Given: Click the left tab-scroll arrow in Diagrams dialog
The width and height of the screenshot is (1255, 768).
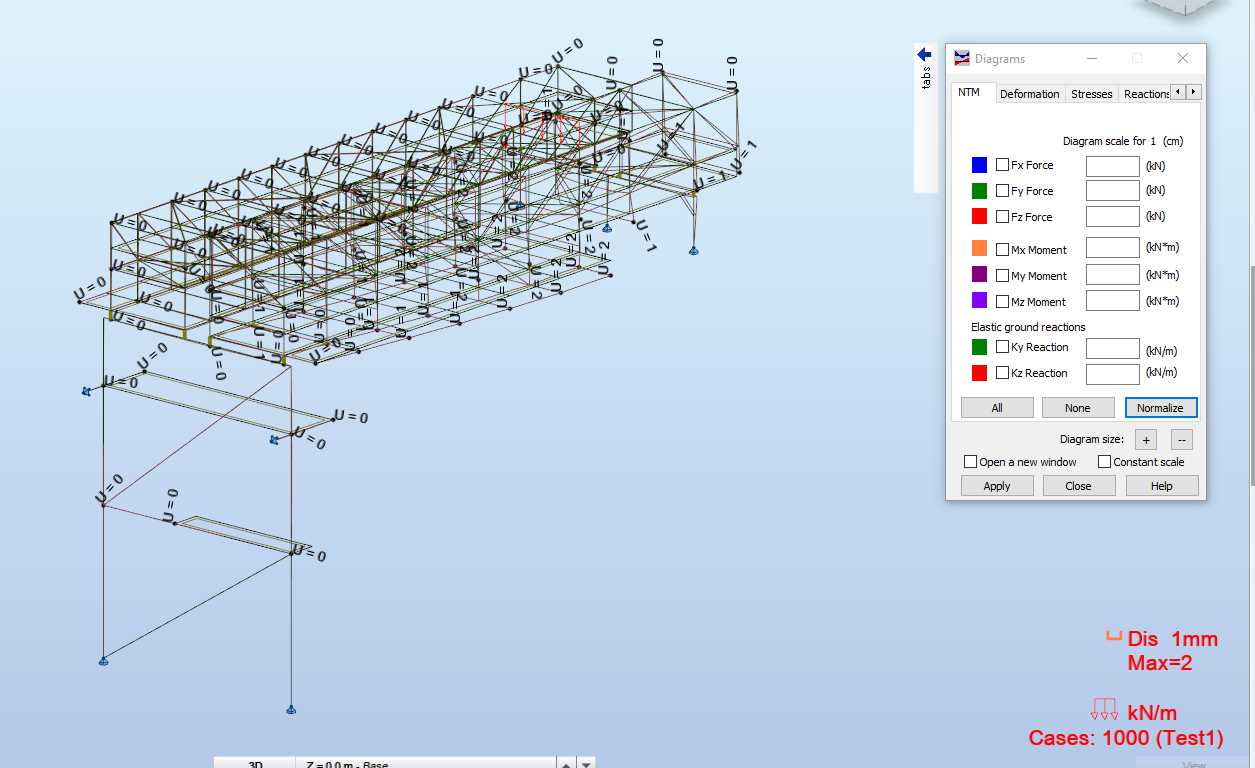Looking at the screenshot, I should point(1177,90).
